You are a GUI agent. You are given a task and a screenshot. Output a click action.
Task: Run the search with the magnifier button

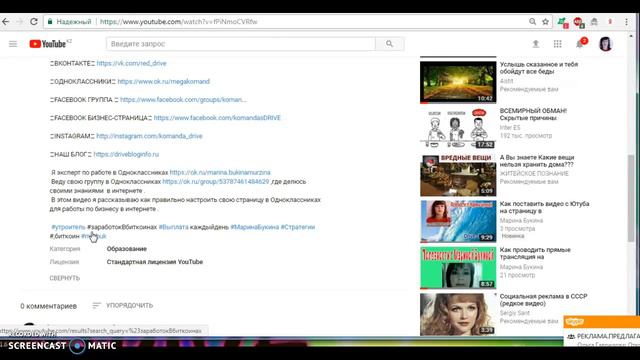pyautogui.click(x=389, y=44)
